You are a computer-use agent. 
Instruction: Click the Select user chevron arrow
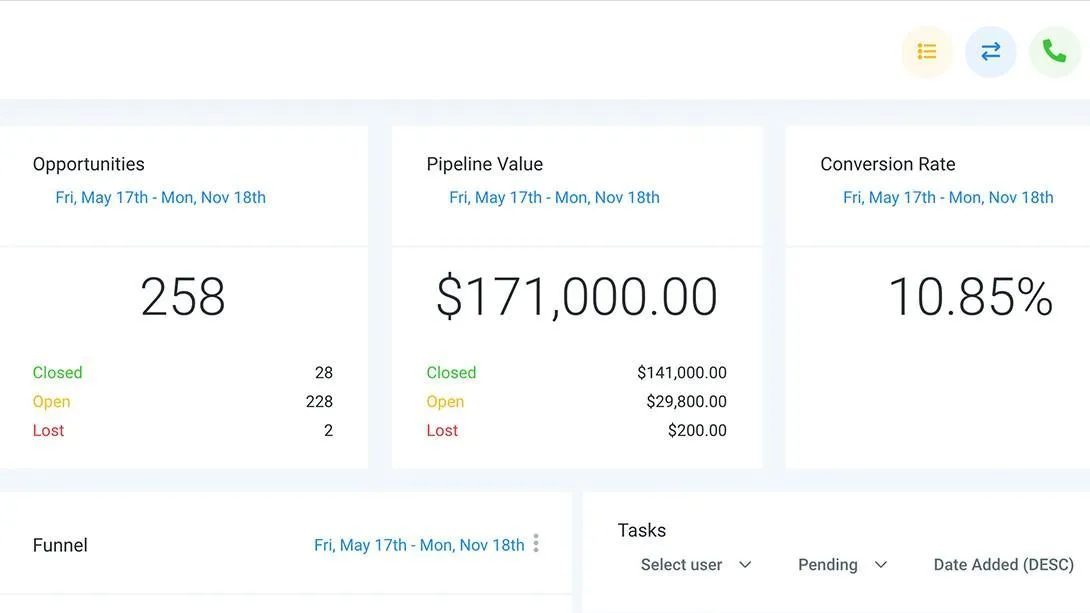coord(745,564)
